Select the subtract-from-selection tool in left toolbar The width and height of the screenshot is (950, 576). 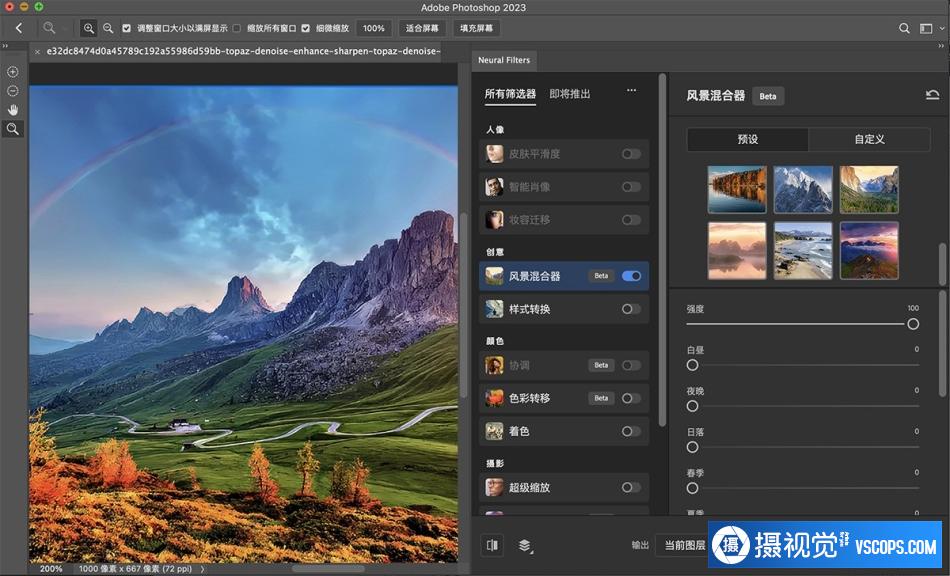click(12, 91)
